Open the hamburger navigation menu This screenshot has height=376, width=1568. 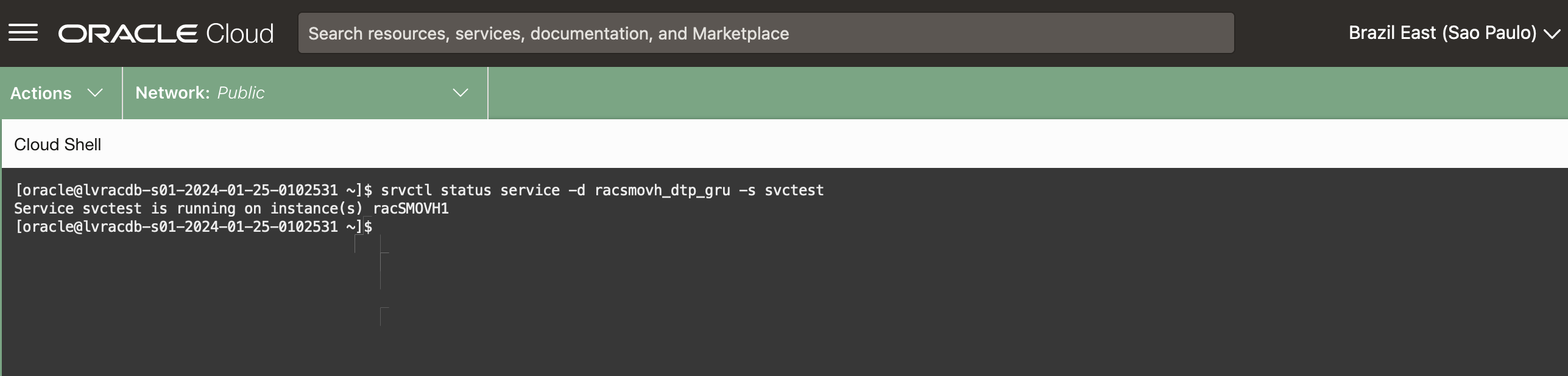pyautogui.click(x=23, y=33)
